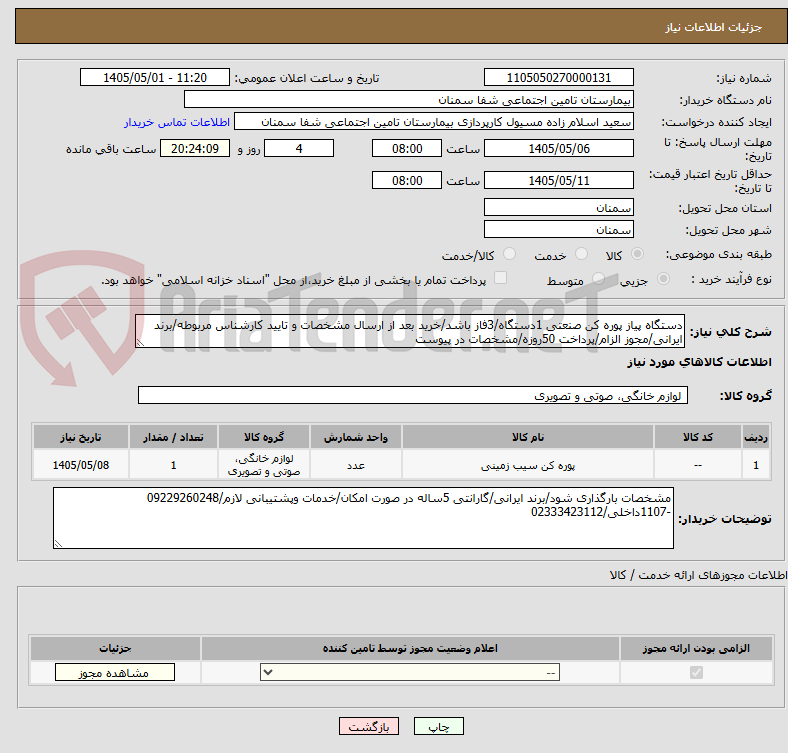
Task: Click the buyer explanations textarea
Action: pos(363,518)
